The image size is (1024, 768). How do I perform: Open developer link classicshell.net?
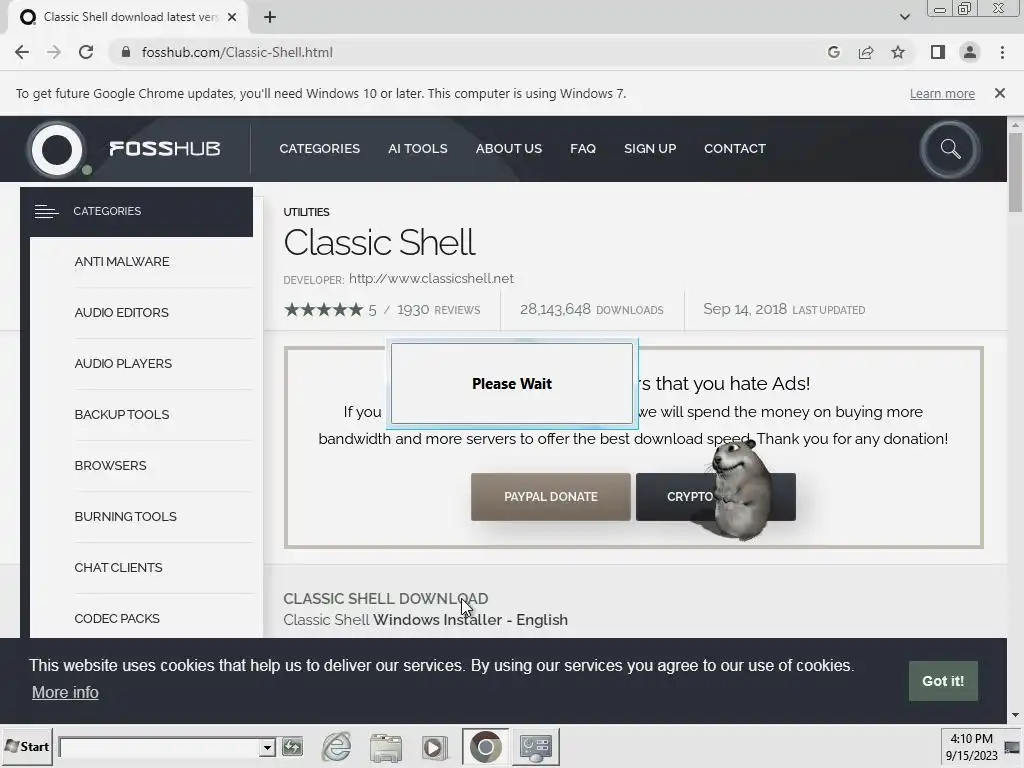431,279
